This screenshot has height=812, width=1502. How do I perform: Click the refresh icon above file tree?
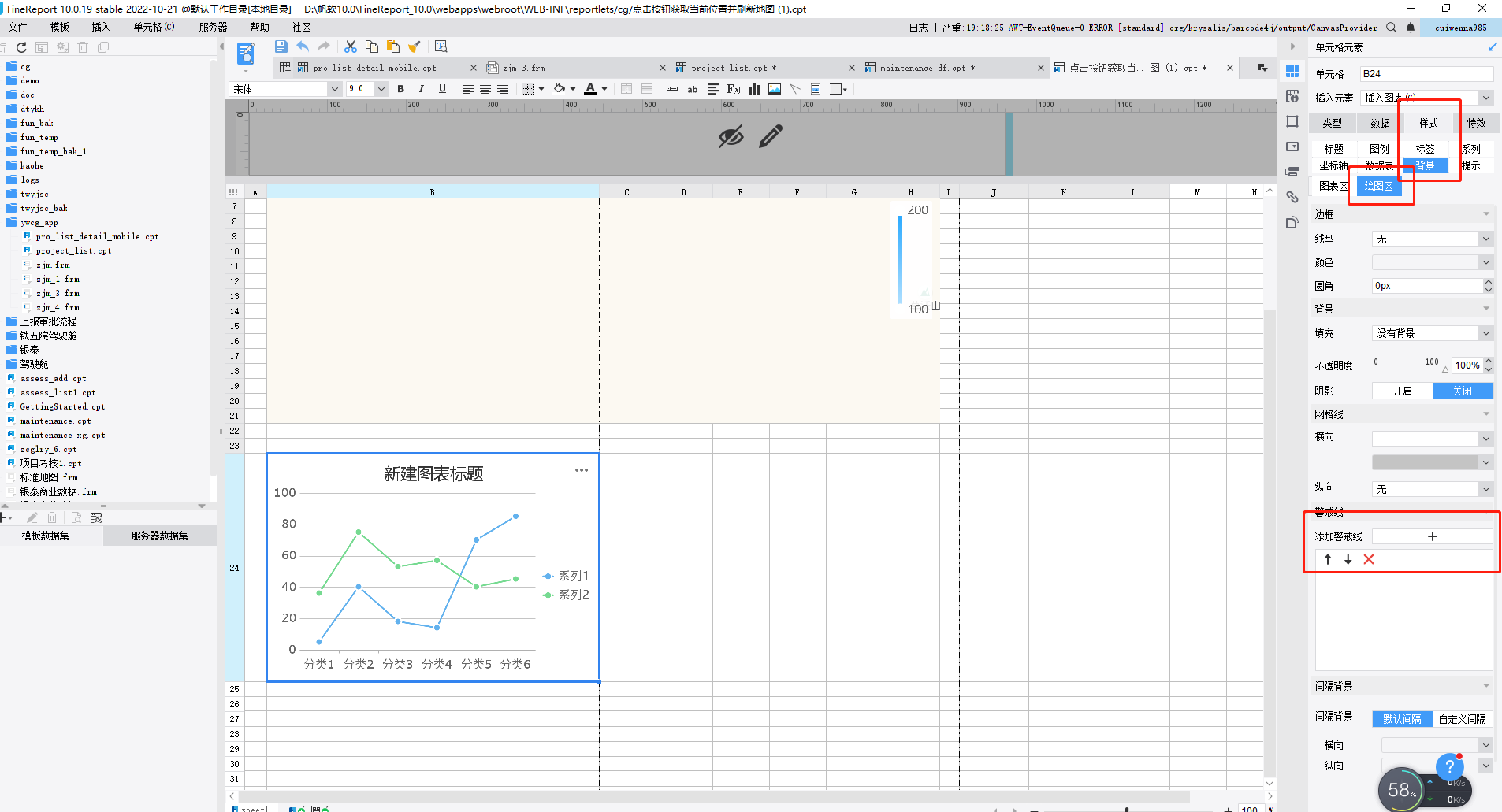[21, 47]
